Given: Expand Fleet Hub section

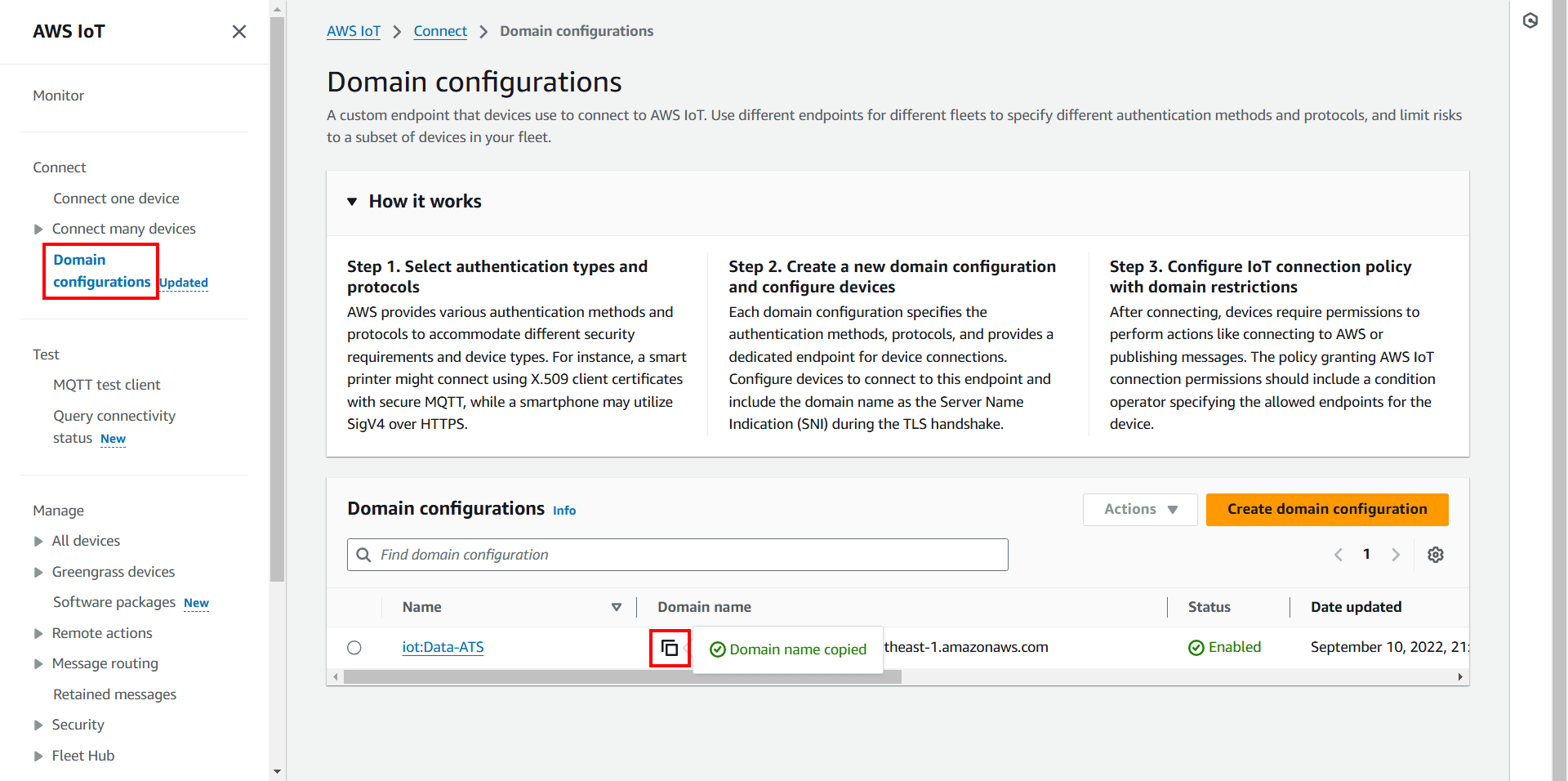Looking at the screenshot, I should 38,756.
